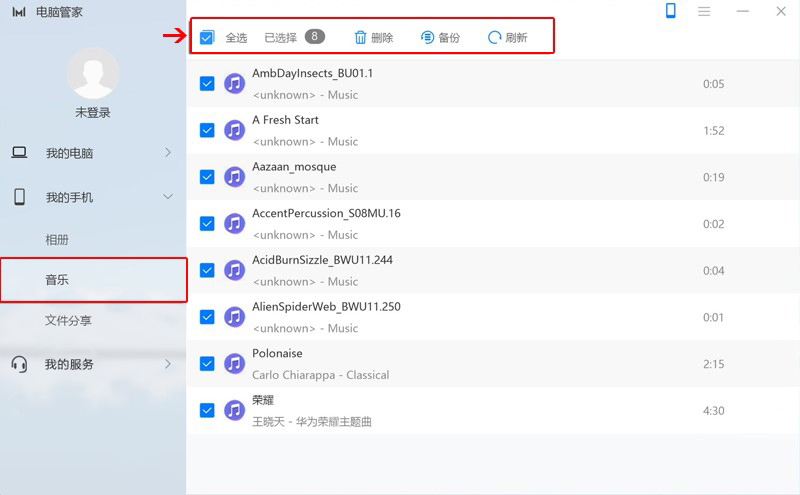
Task: Click the user avatar profile picture
Action: tap(93, 73)
